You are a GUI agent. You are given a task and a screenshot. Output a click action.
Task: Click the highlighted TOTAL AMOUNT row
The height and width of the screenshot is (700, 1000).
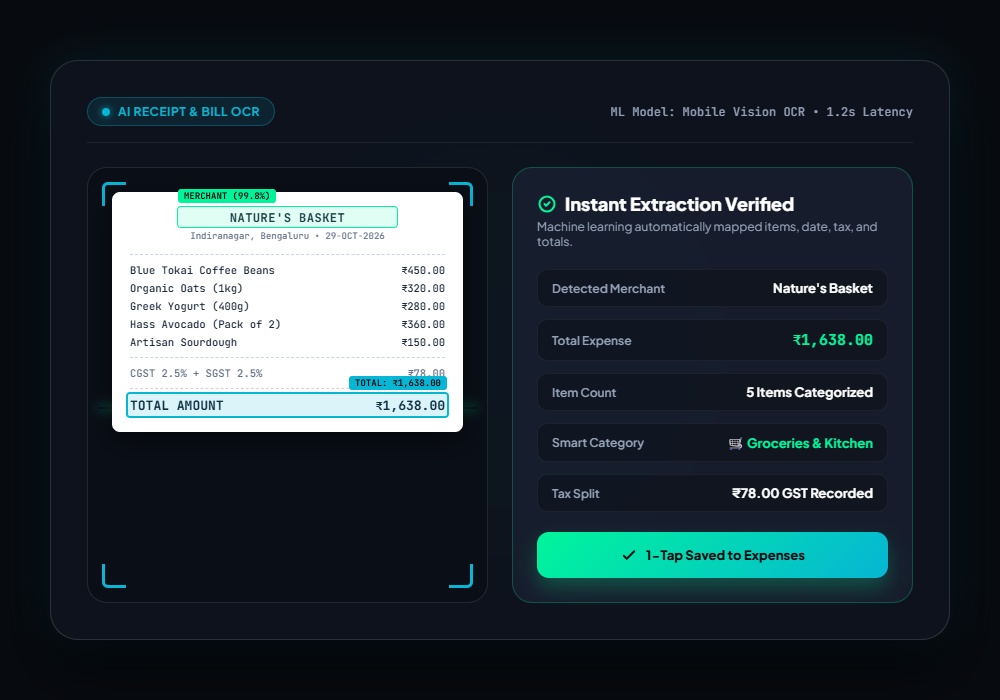(x=287, y=405)
